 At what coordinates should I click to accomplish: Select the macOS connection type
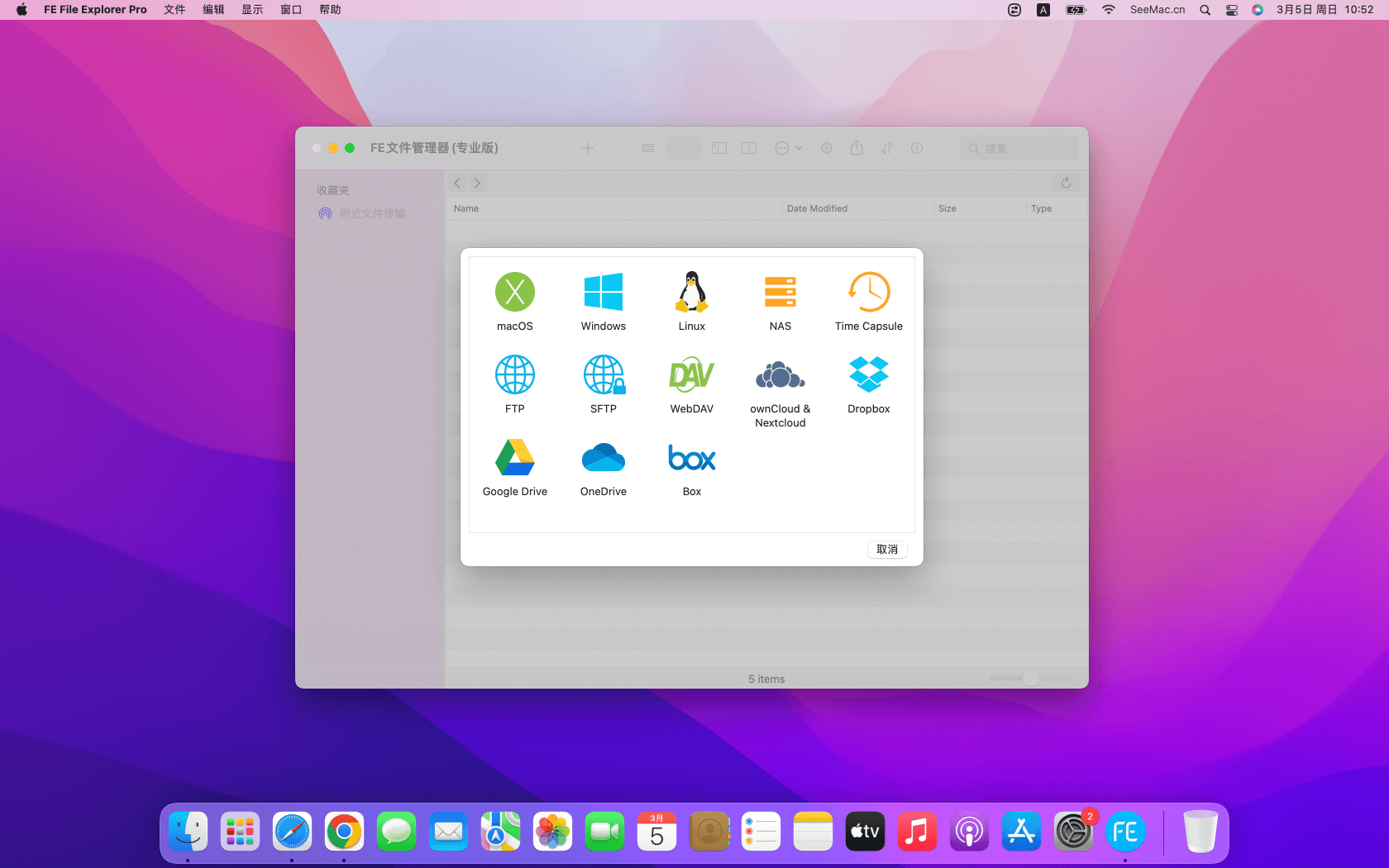point(514,293)
